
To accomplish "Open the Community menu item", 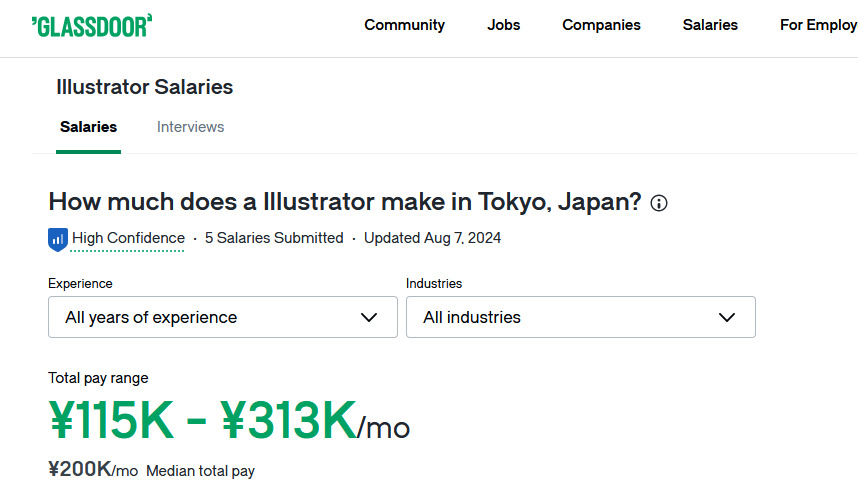I will (x=404, y=25).
